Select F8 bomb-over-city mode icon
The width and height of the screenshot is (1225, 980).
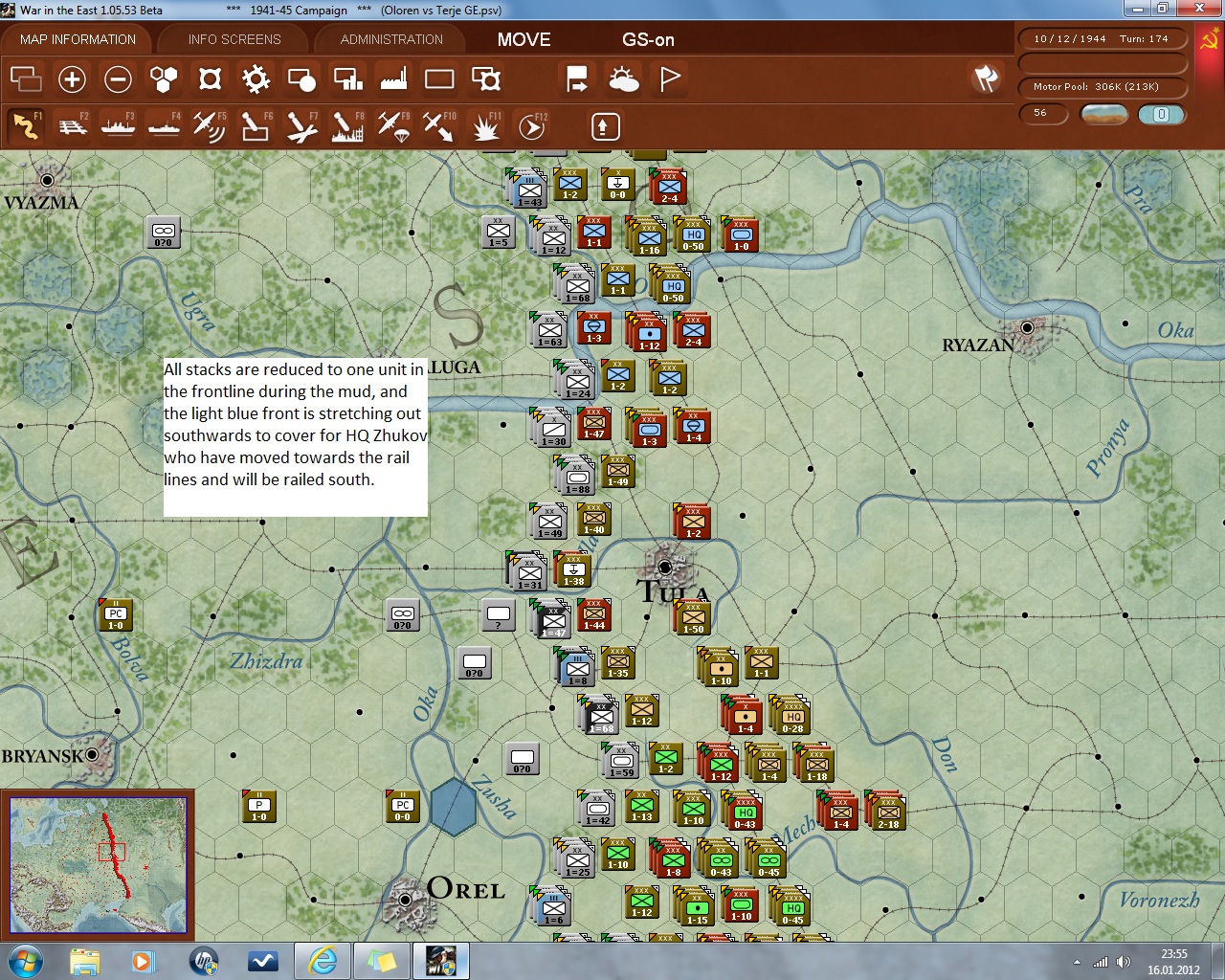pyautogui.click(x=347, y=125)
